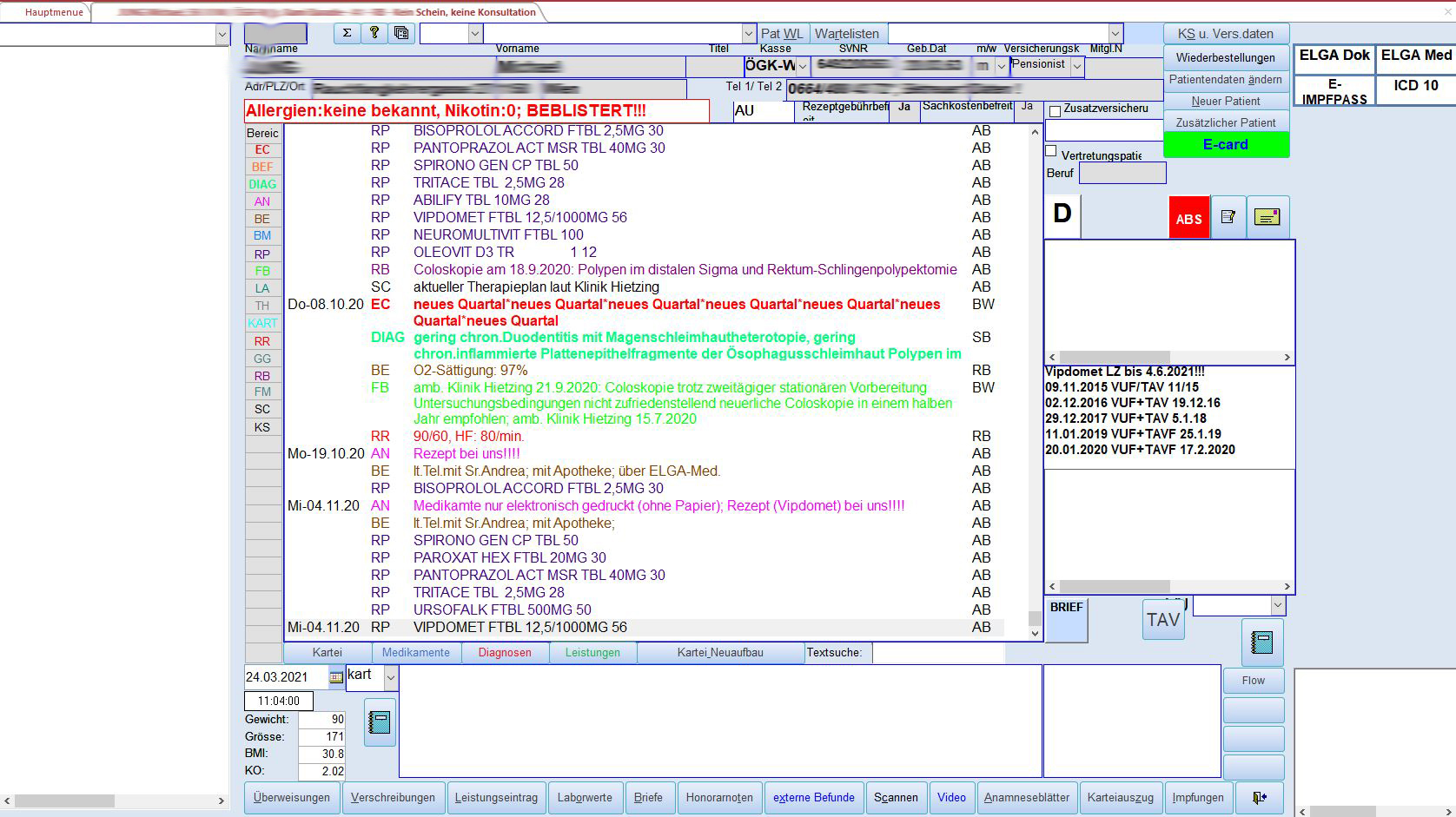
Task: Select the Leistungen tab
Action: click(592, 653)
